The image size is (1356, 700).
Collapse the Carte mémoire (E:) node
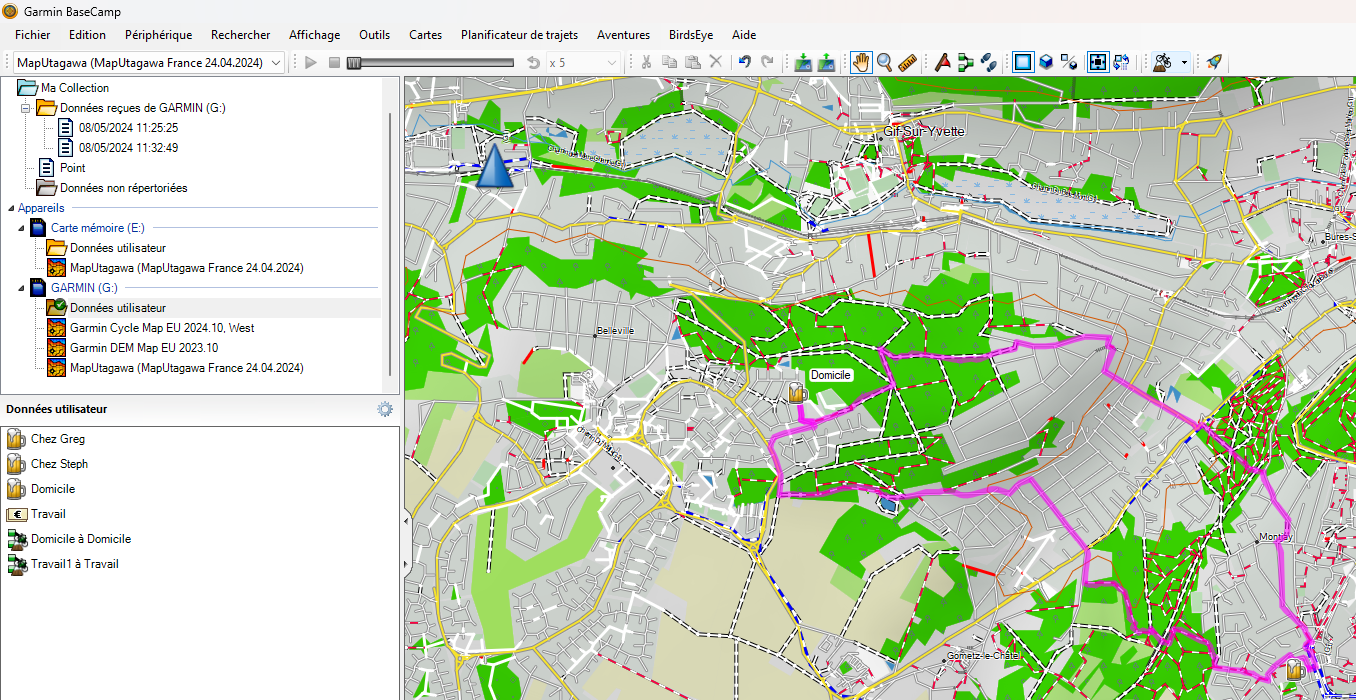(x=21, y=228)
